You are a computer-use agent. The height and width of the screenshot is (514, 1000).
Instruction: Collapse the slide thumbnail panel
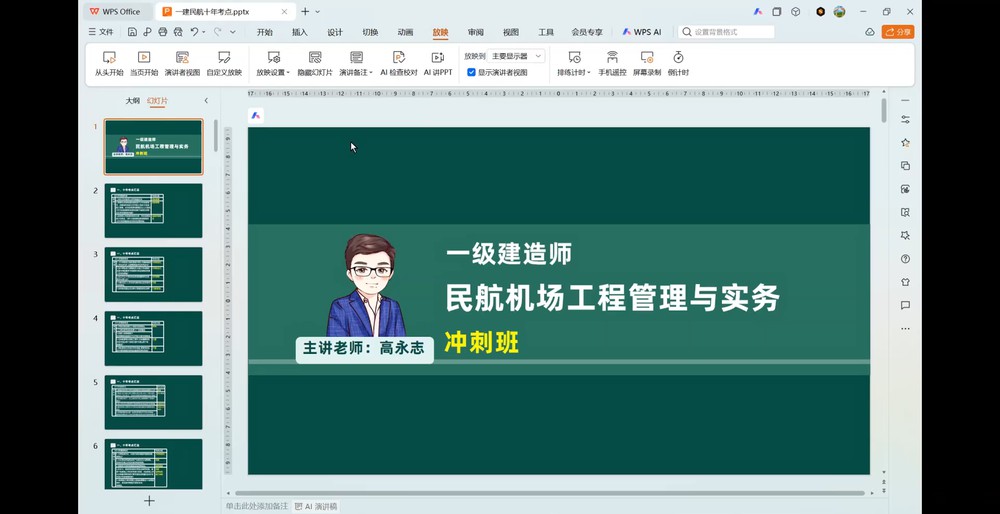pyautogui.click(x=206, y=101)
